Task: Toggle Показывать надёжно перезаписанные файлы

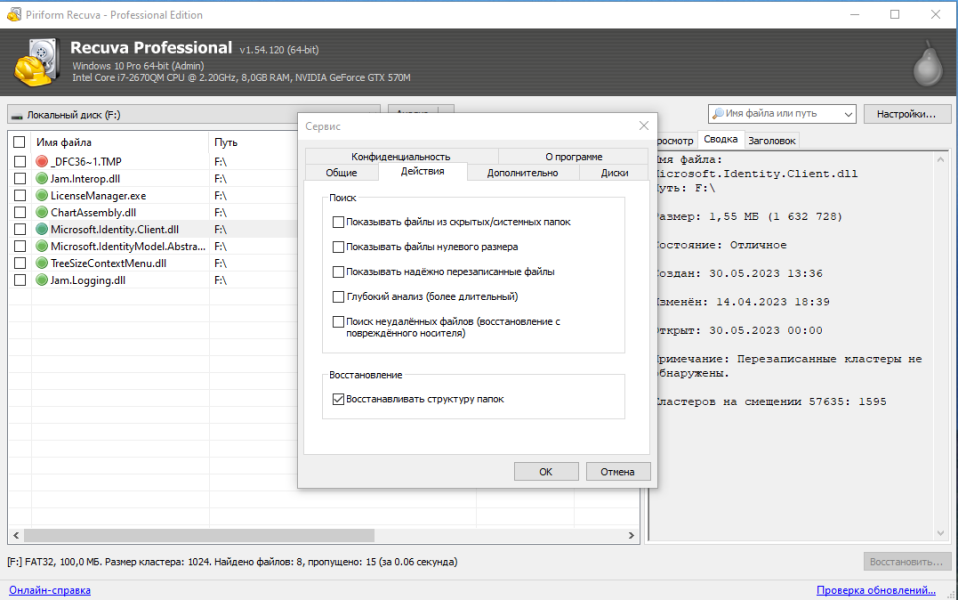Action: click(338, 272)
